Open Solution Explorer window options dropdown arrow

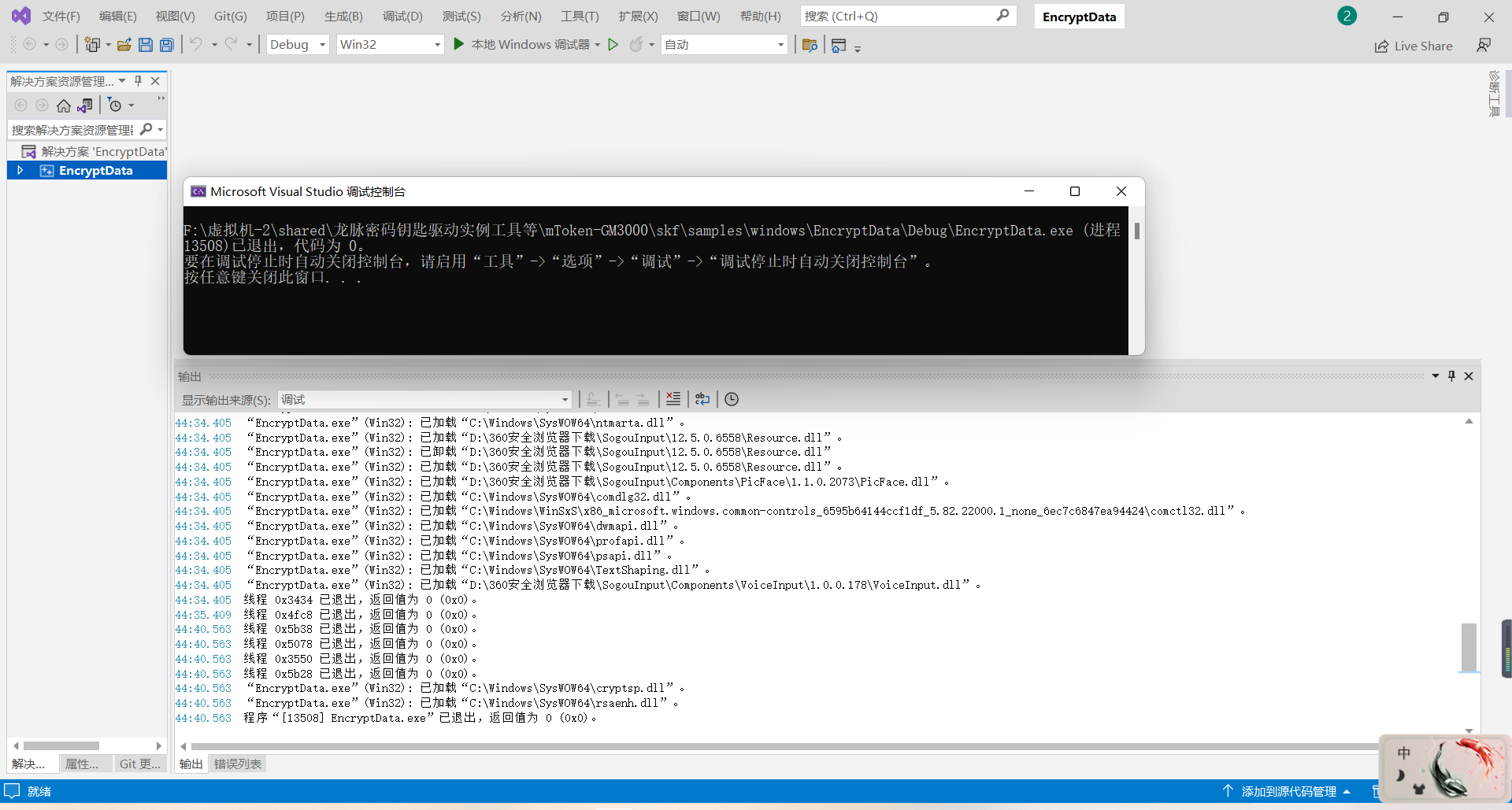tap(122, 81)
